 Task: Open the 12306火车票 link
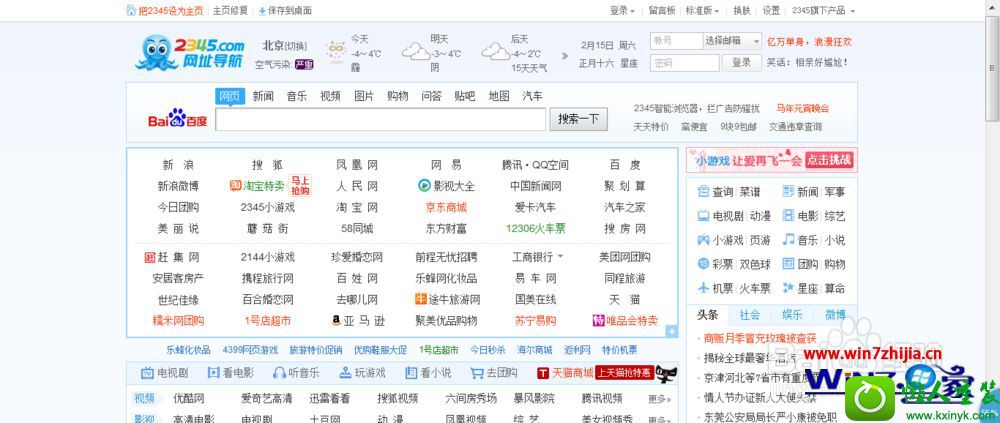click(536, 228)
